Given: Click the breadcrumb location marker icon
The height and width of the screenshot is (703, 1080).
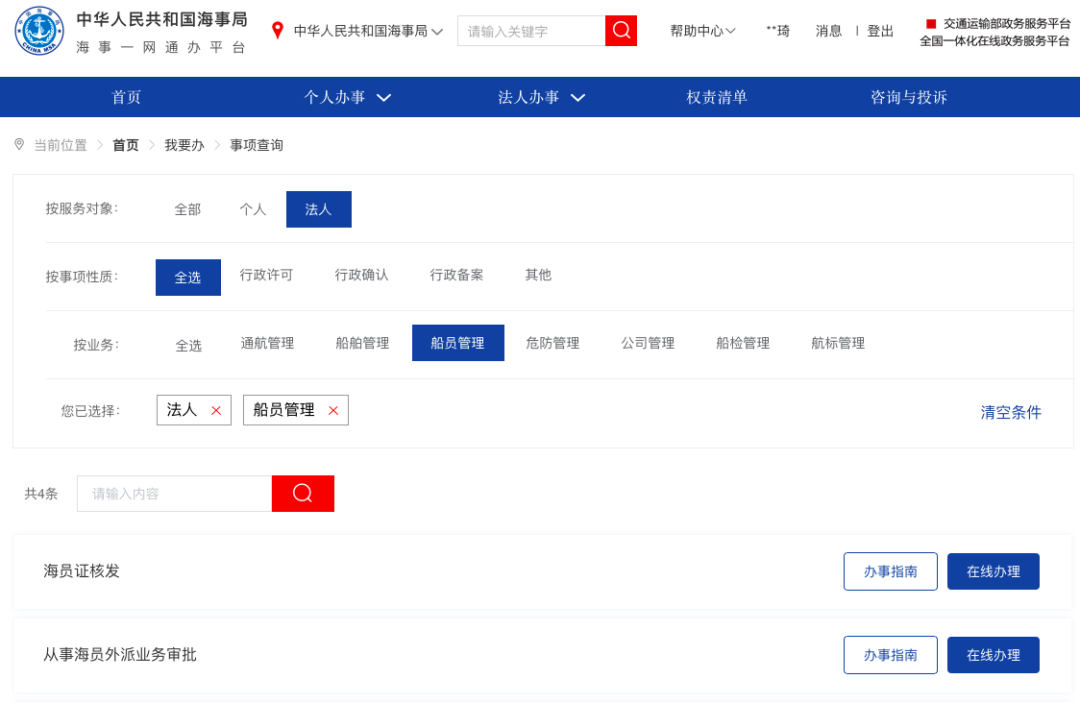Looking at the screenshot, I should (x=19, y=145).
